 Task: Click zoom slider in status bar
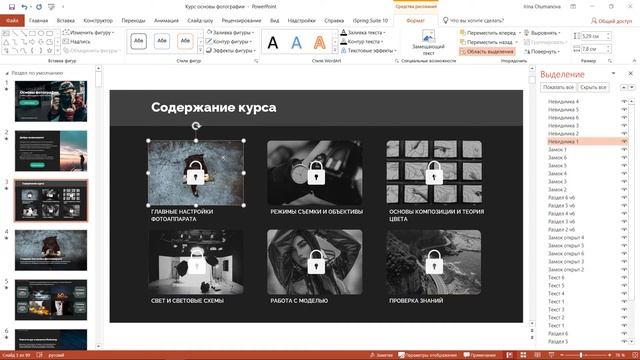coord(581,355)
